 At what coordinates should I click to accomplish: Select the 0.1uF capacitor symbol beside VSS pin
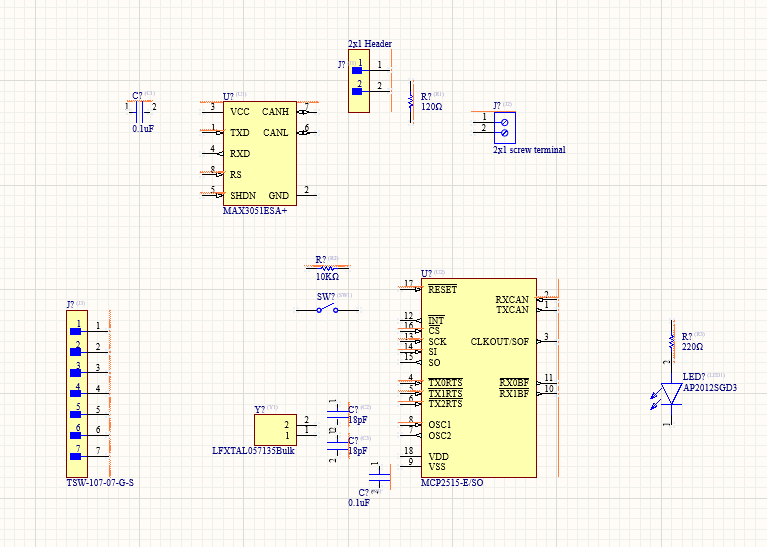point(380,475)
